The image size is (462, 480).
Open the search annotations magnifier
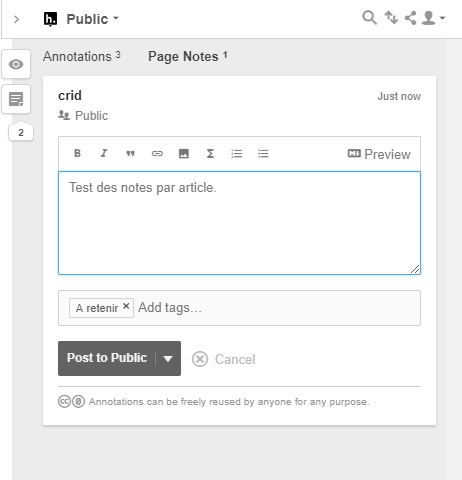tap(369, 18)
